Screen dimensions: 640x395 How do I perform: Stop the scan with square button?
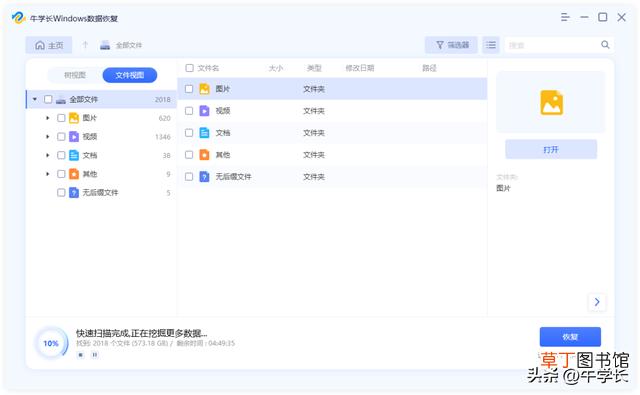point(80,355)
